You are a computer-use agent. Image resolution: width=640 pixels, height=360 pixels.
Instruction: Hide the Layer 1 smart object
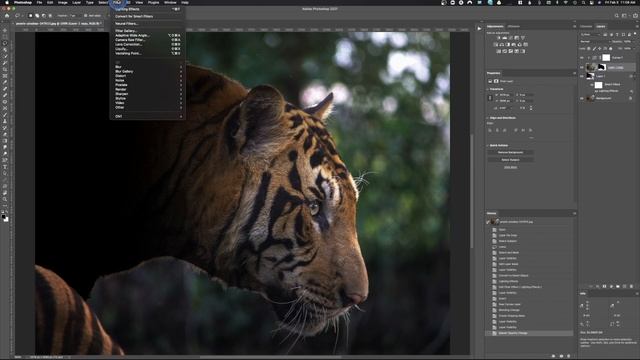(x=582, y=76)
